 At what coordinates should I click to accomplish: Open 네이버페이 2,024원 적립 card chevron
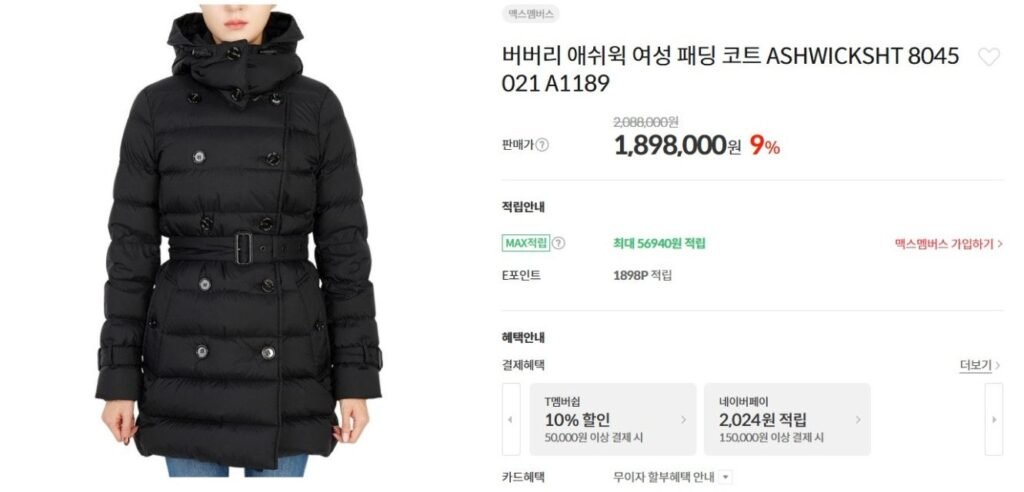[857, 419]
